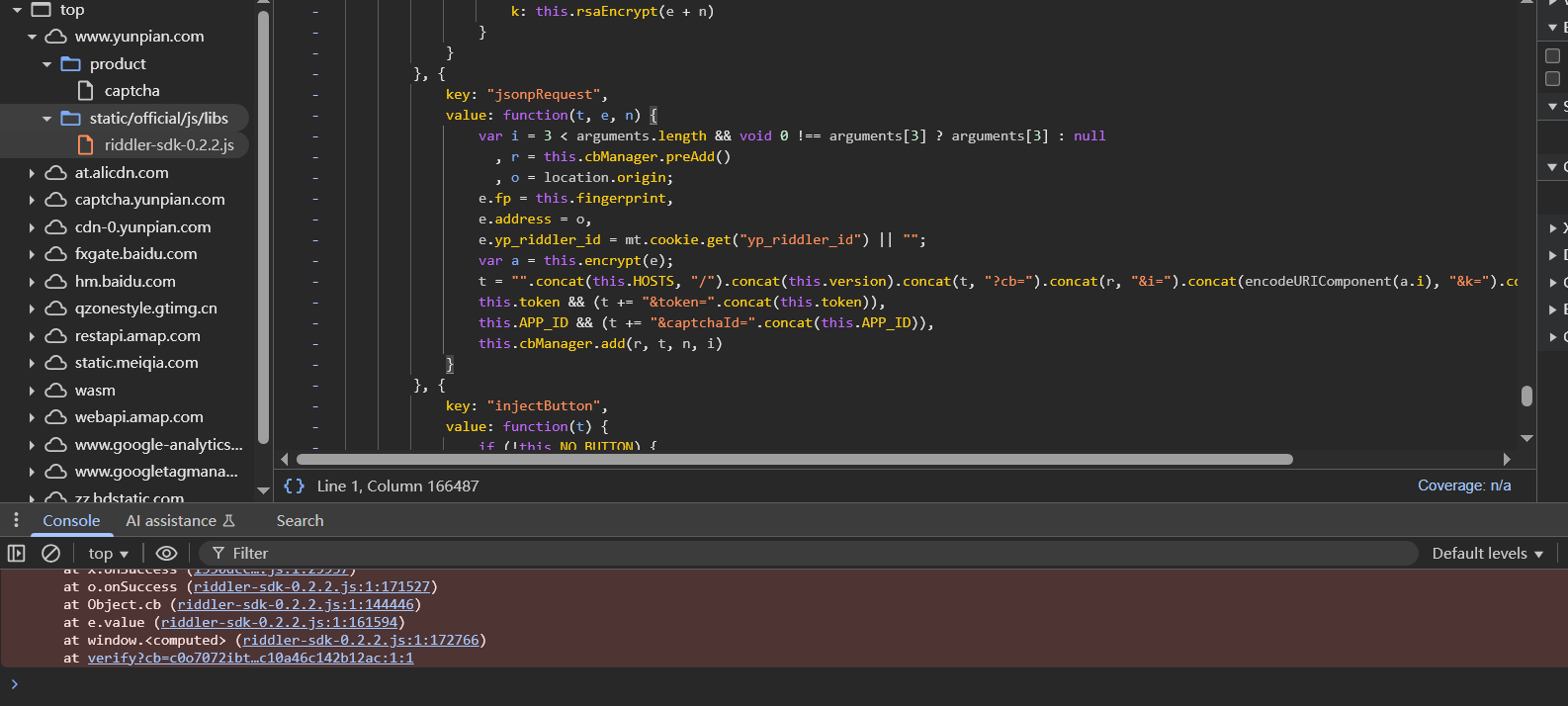Click the scroll-right arrow of horizontal scrollbar

tap(1507, 459)
